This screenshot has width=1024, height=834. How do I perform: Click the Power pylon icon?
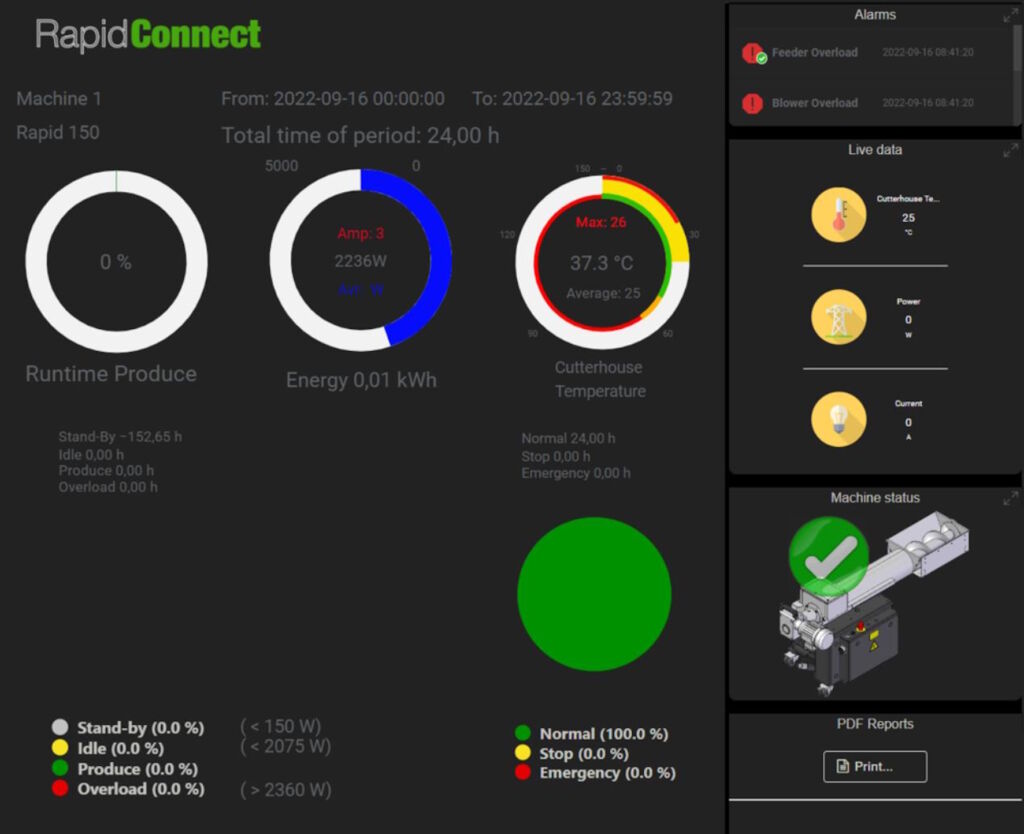pyautogui.click(x=838, y=318)
